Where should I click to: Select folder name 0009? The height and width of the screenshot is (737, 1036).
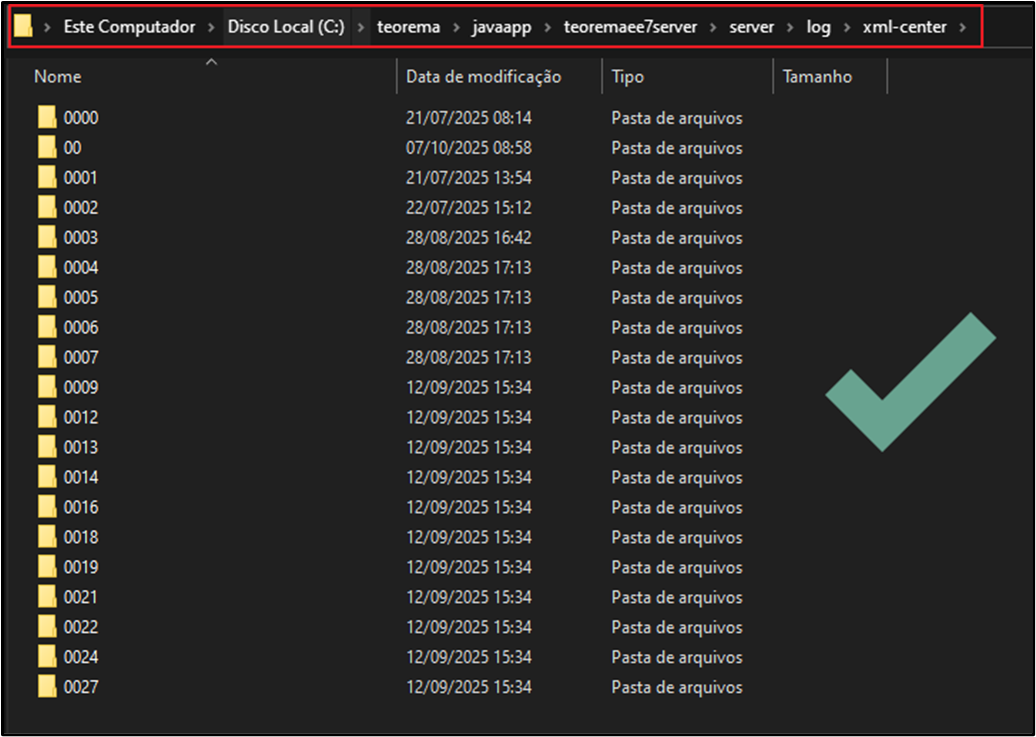tap(81, 387)
